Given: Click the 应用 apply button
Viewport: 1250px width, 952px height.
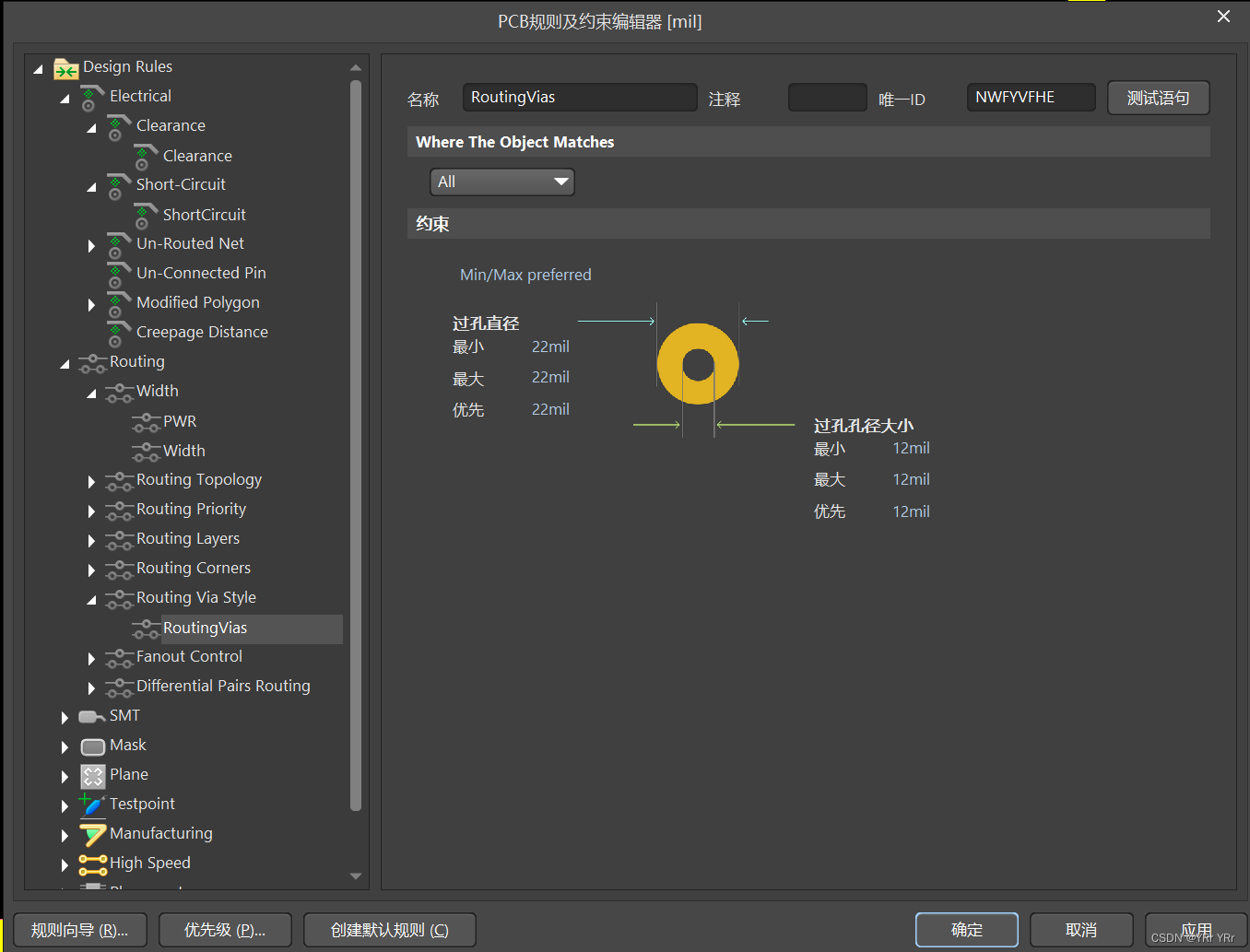Looking at the screenshot, I should (1196, 930).
